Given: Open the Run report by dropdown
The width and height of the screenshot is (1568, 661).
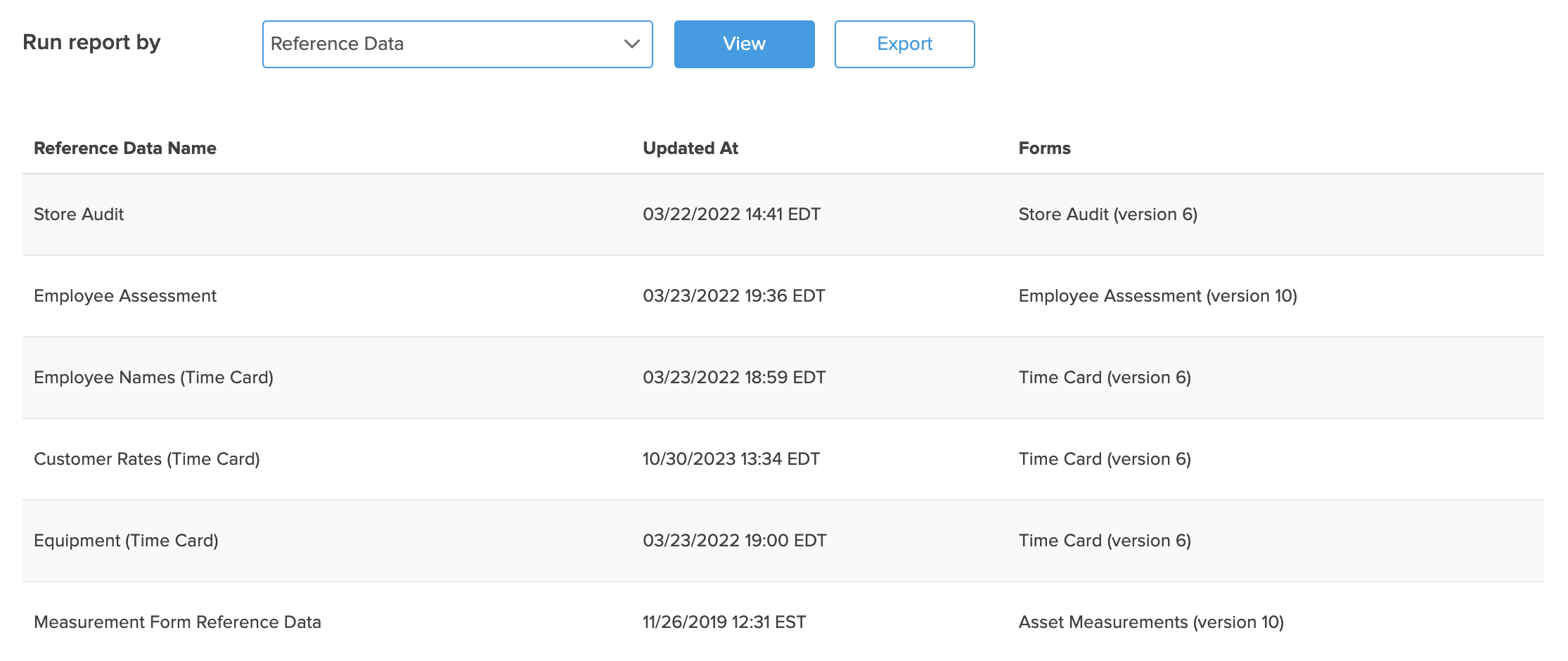Looking at the screenshot, I should [x=456, y=44].
